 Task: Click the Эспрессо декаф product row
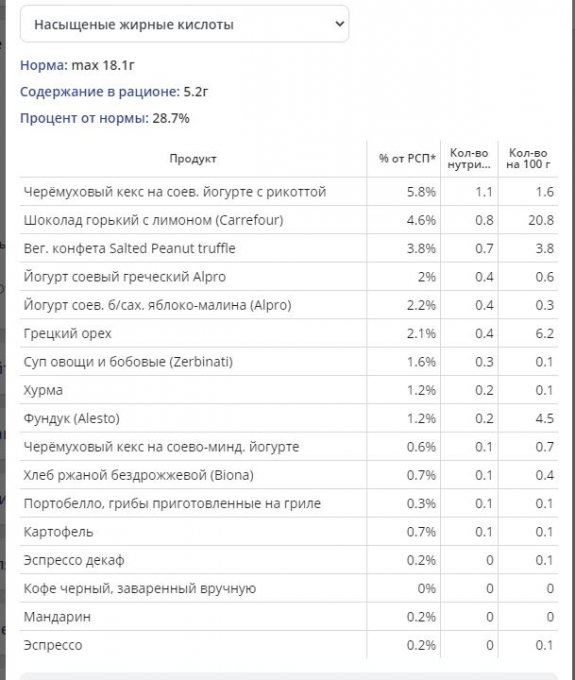289,560
